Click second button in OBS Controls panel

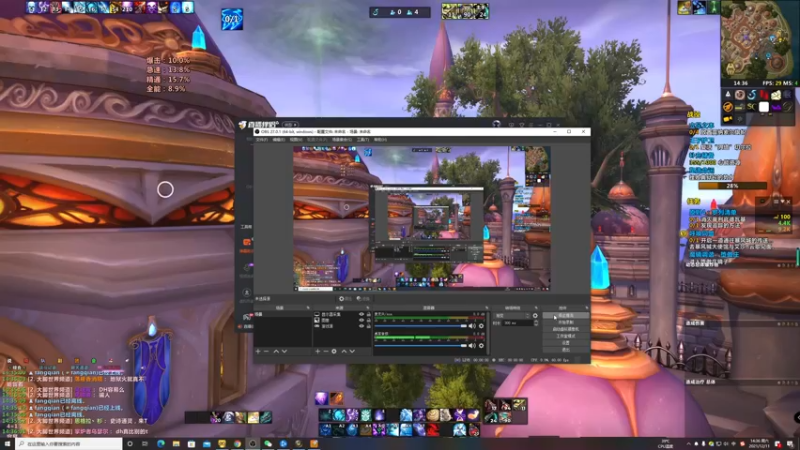click(566, 322)
